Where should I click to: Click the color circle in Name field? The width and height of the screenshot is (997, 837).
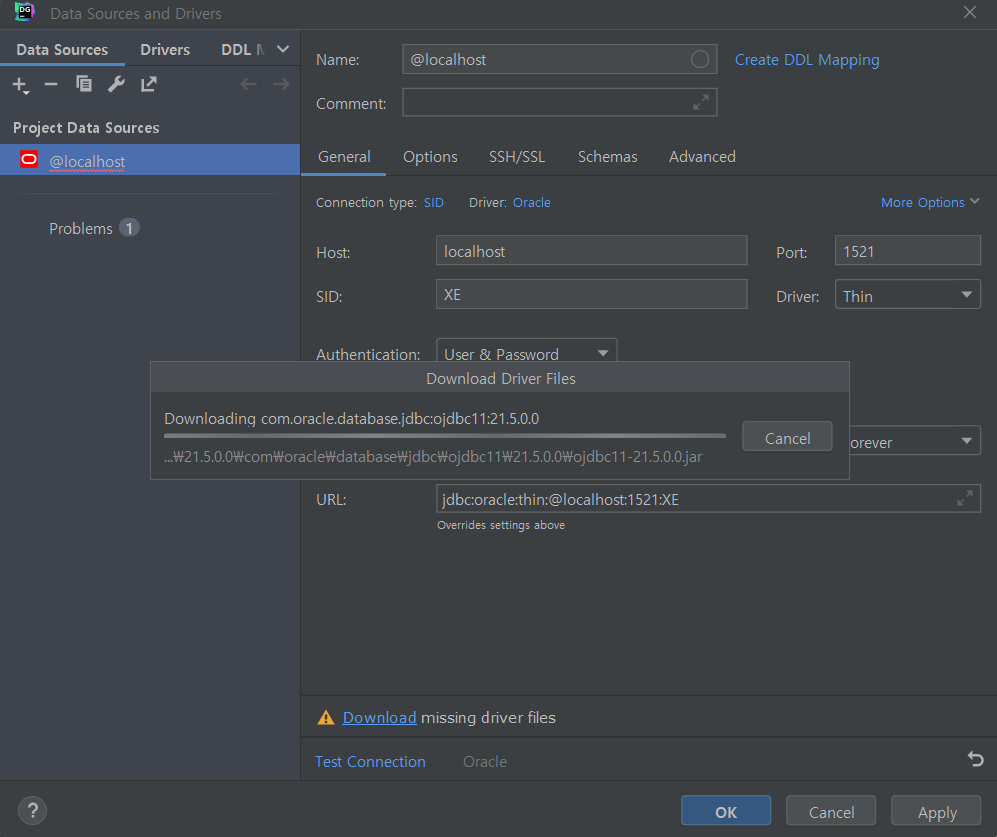tap(699, 59)
